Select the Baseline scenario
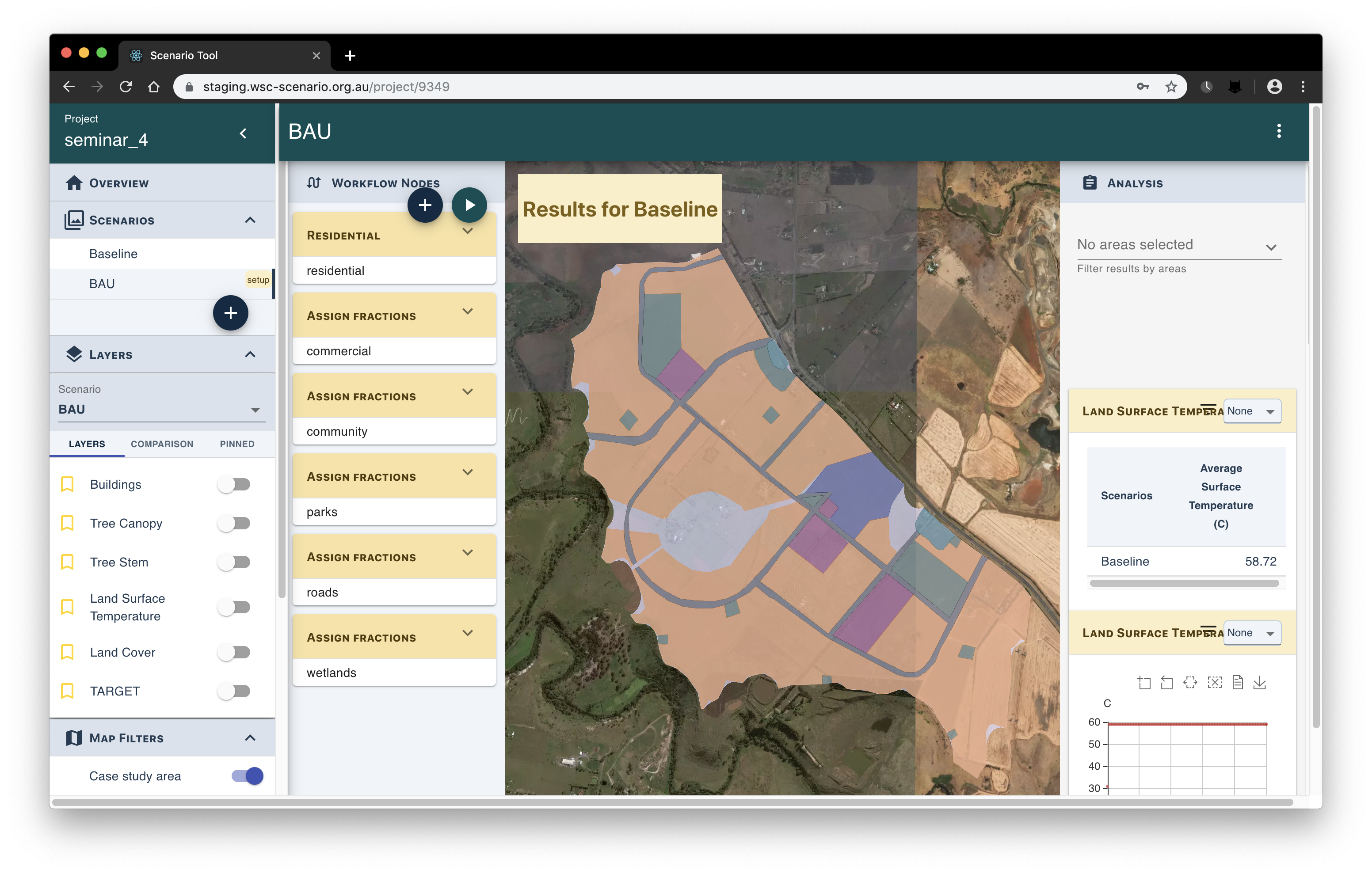1372x874 pixels. pyautogui.click(x=162, y=254)
